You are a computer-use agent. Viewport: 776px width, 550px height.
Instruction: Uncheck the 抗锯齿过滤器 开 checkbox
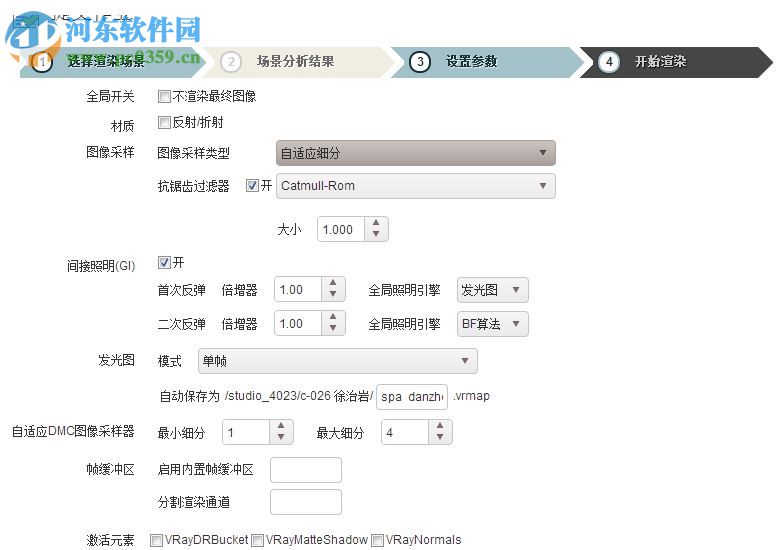click(252, 186)
